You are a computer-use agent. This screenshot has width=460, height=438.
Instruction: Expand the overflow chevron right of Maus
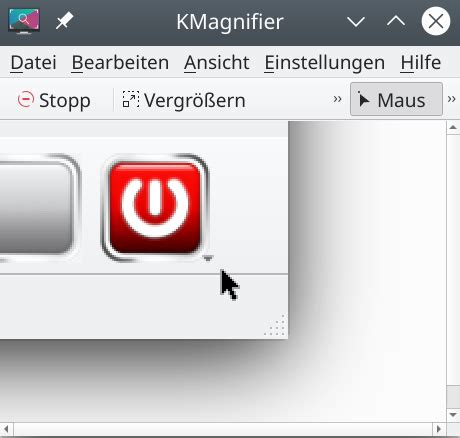(x=452, y=99)
